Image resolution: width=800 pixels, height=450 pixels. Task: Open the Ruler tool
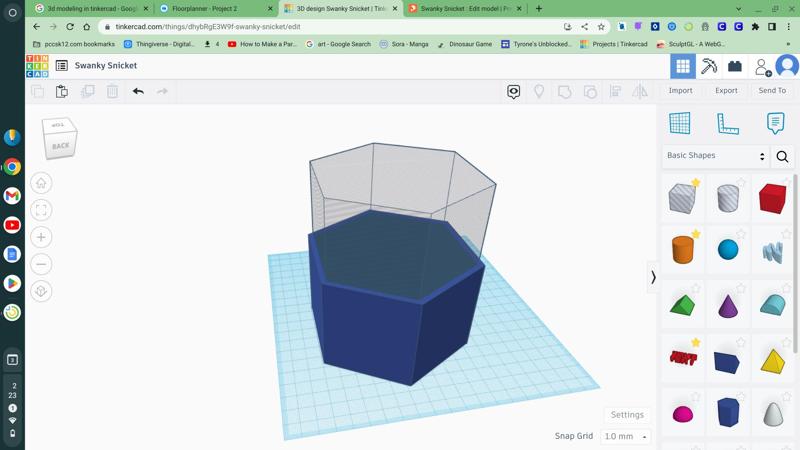click(x=728, y=123)
